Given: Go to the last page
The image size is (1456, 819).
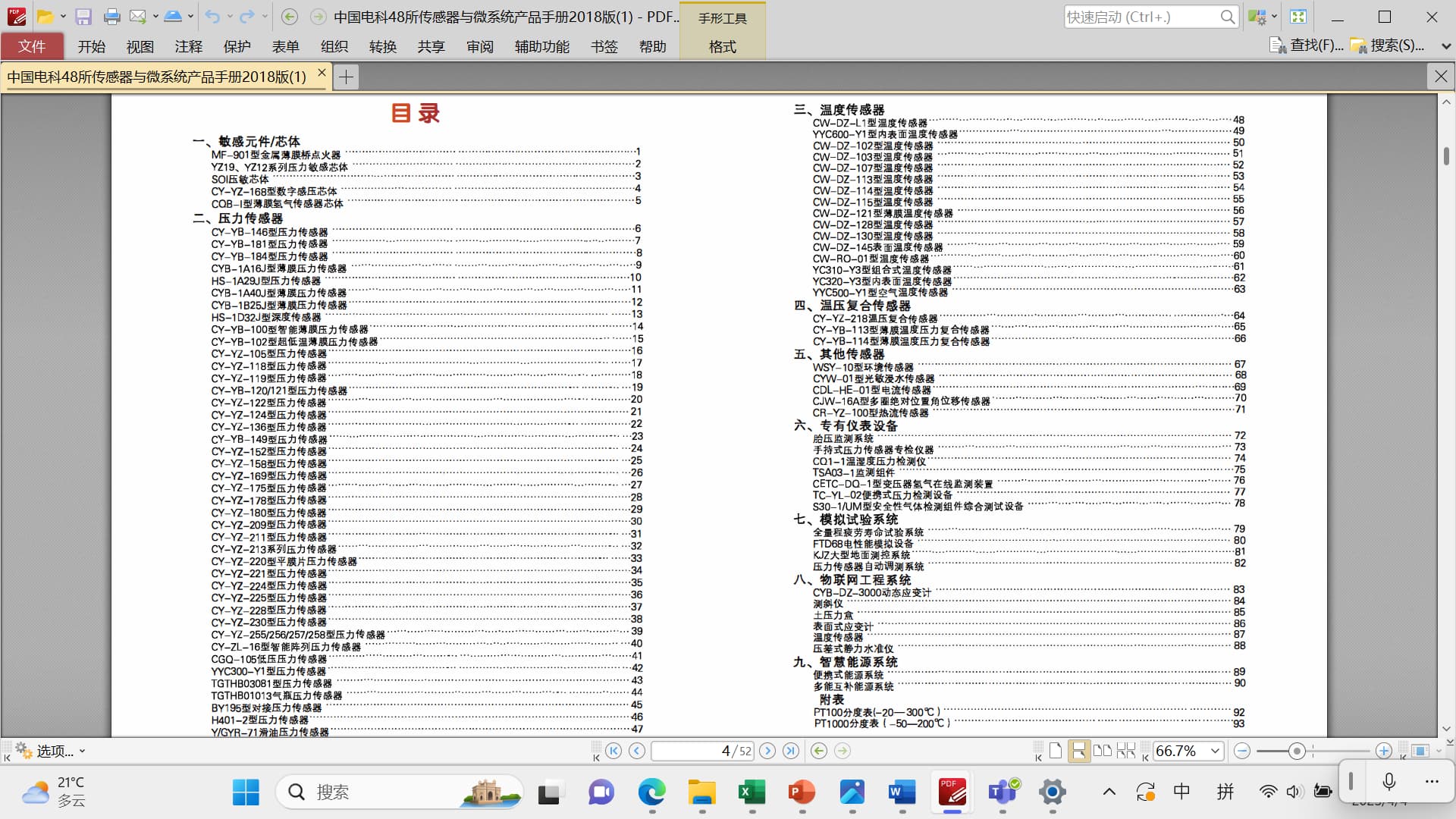Looking at the screenshot, I should pyautogui.click(x=791, y=751).
